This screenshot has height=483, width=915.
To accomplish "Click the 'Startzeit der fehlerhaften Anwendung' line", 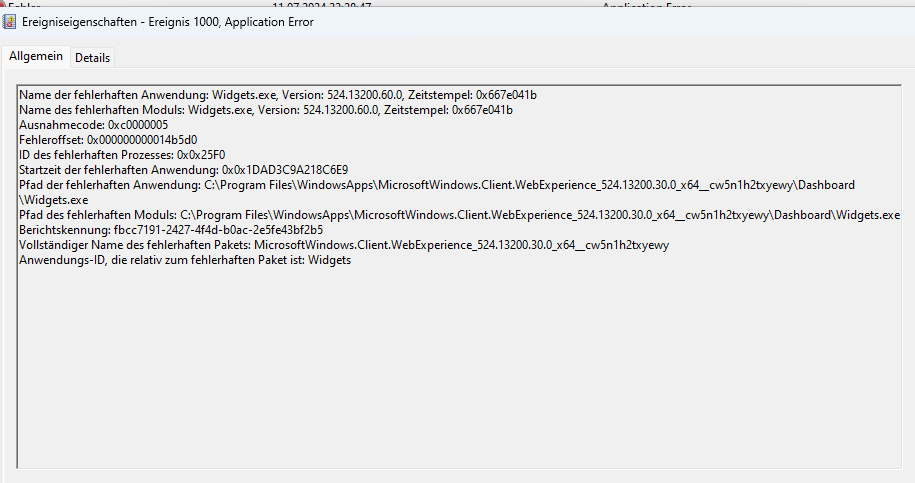I will tap(183, 170).
